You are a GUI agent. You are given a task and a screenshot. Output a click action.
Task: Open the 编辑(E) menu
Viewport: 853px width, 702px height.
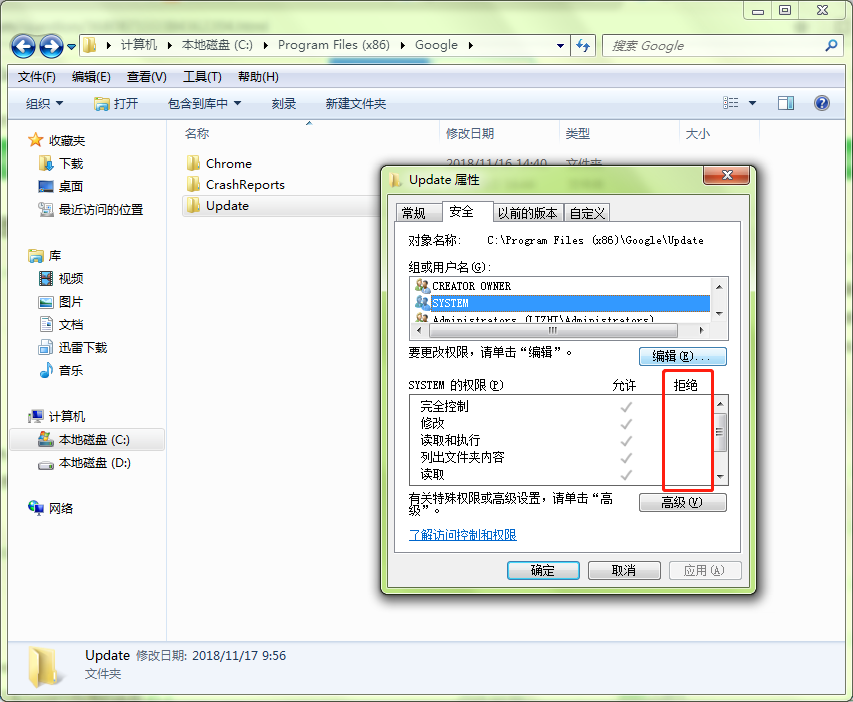(x=91, y=77)
